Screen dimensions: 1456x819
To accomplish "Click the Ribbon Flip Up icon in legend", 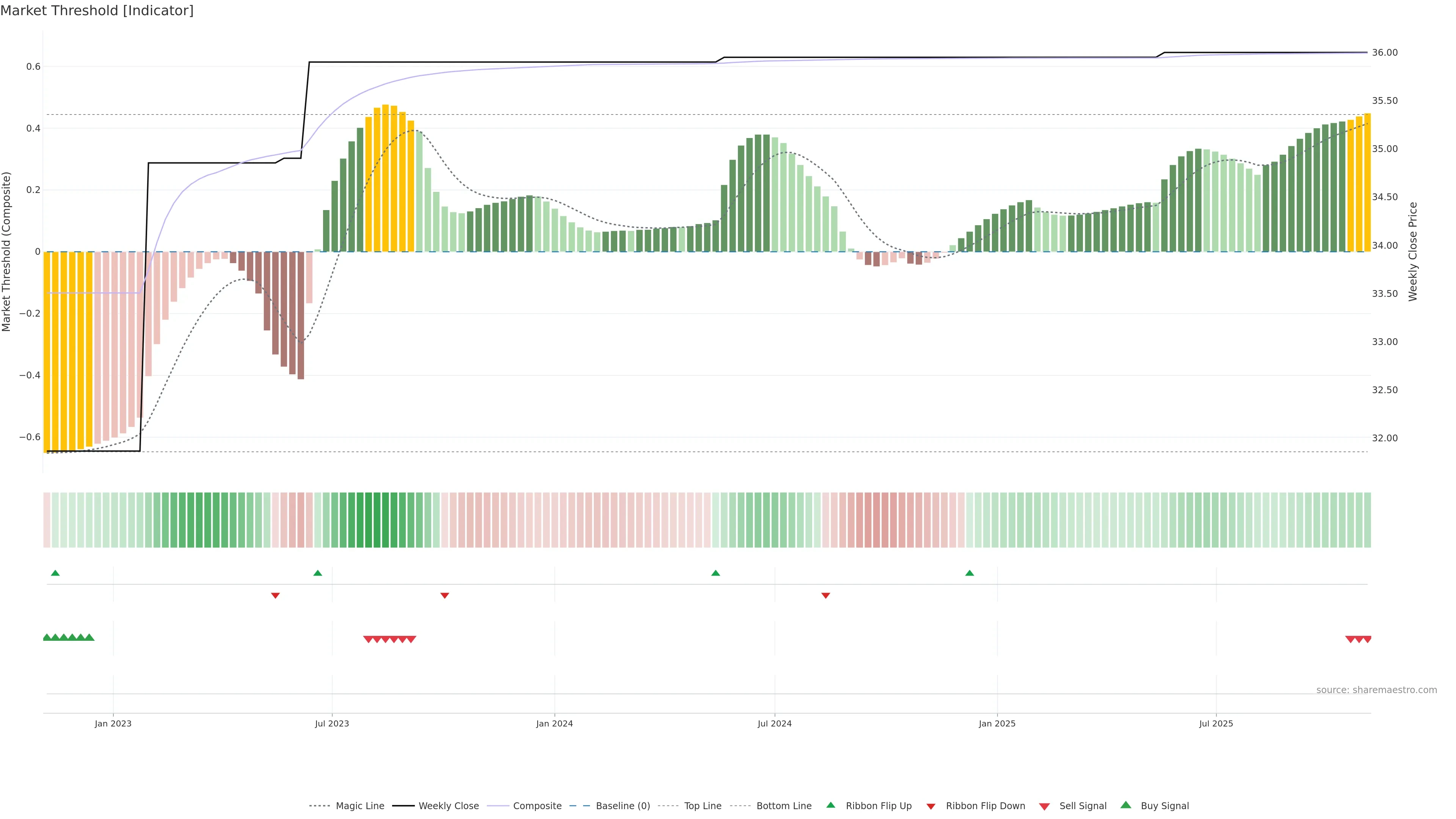I will pos(830,805).
